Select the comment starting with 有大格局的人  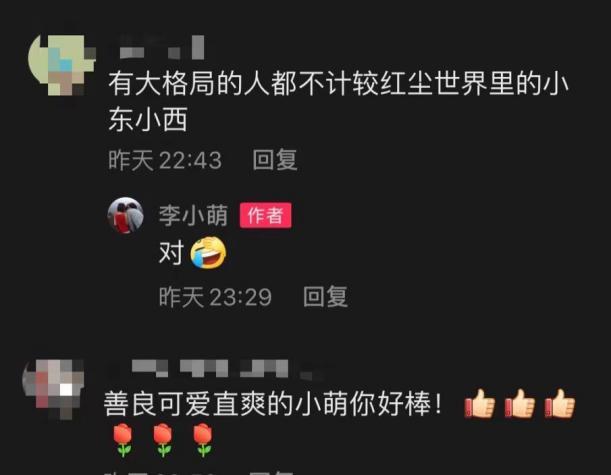pos(338,101)
